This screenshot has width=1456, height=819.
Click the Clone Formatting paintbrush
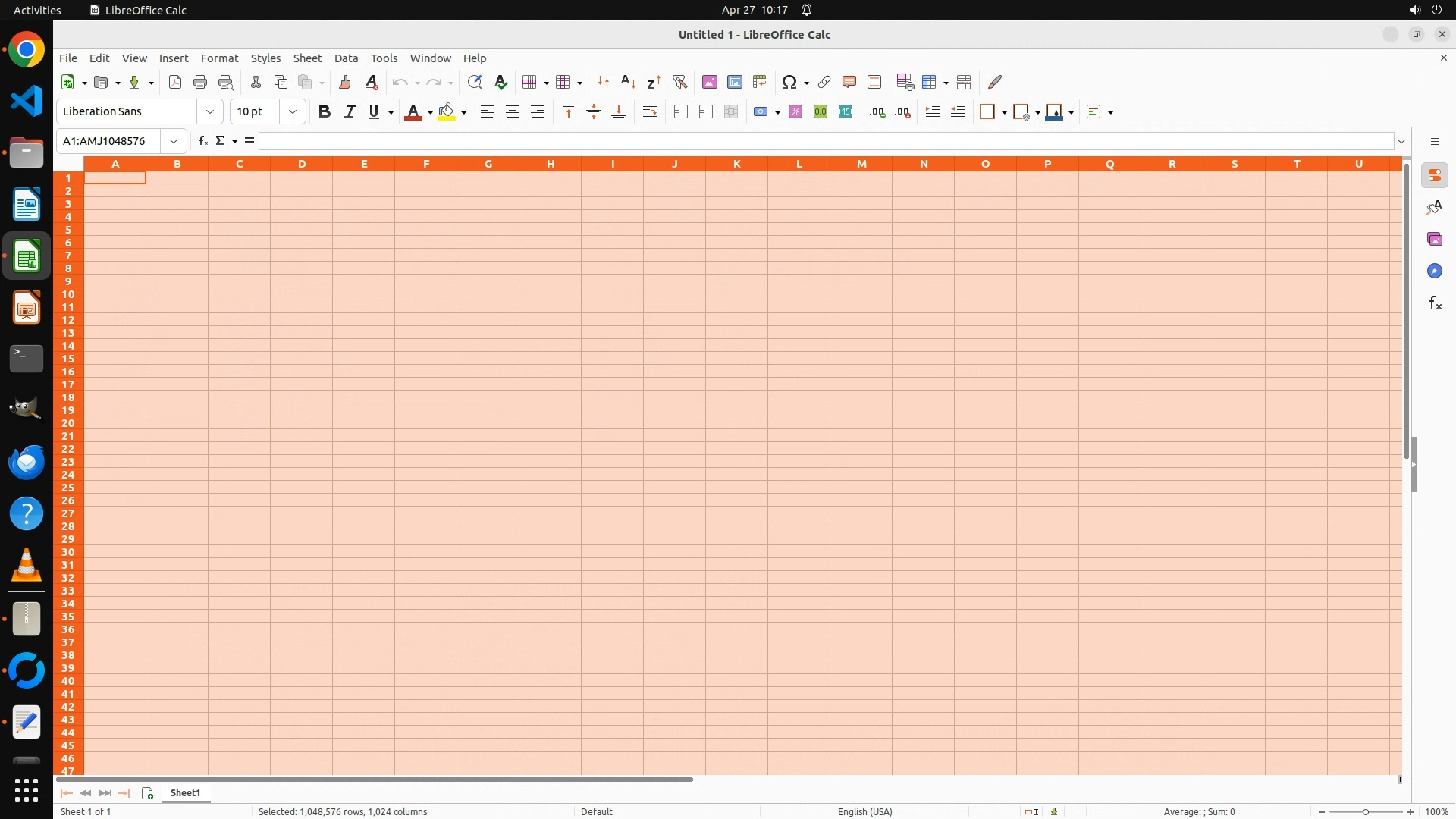point(345,82)
